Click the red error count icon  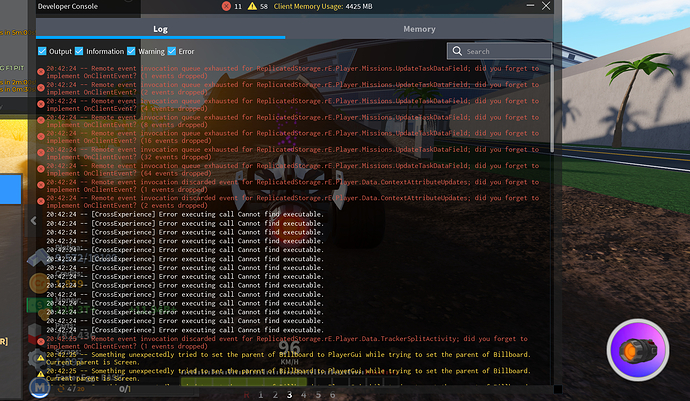click(x=224, y=6)
